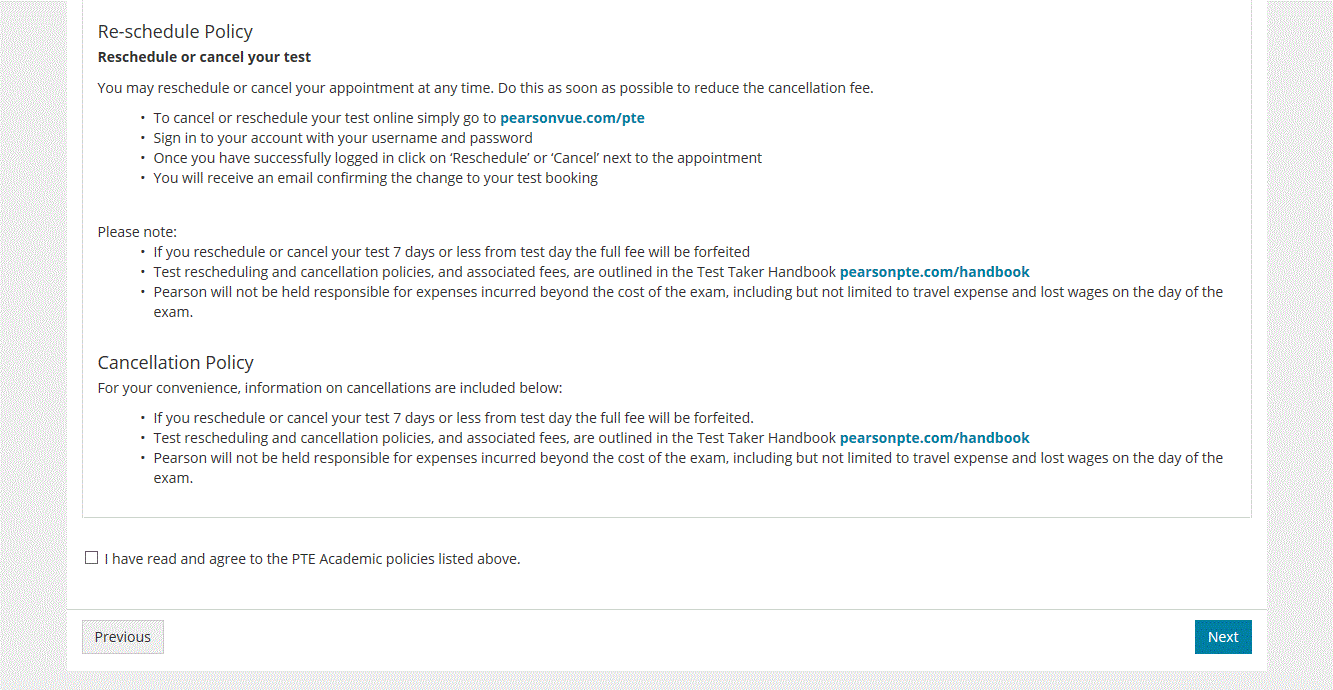
Task: Click the 'Once you have successfully logged in' bullet
Action: [457, 158]
